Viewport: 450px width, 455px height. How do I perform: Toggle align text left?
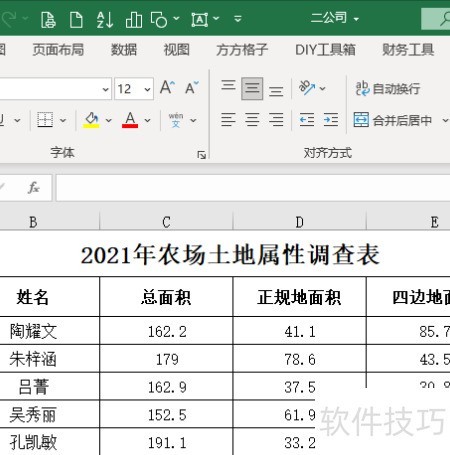click(228, 120)
